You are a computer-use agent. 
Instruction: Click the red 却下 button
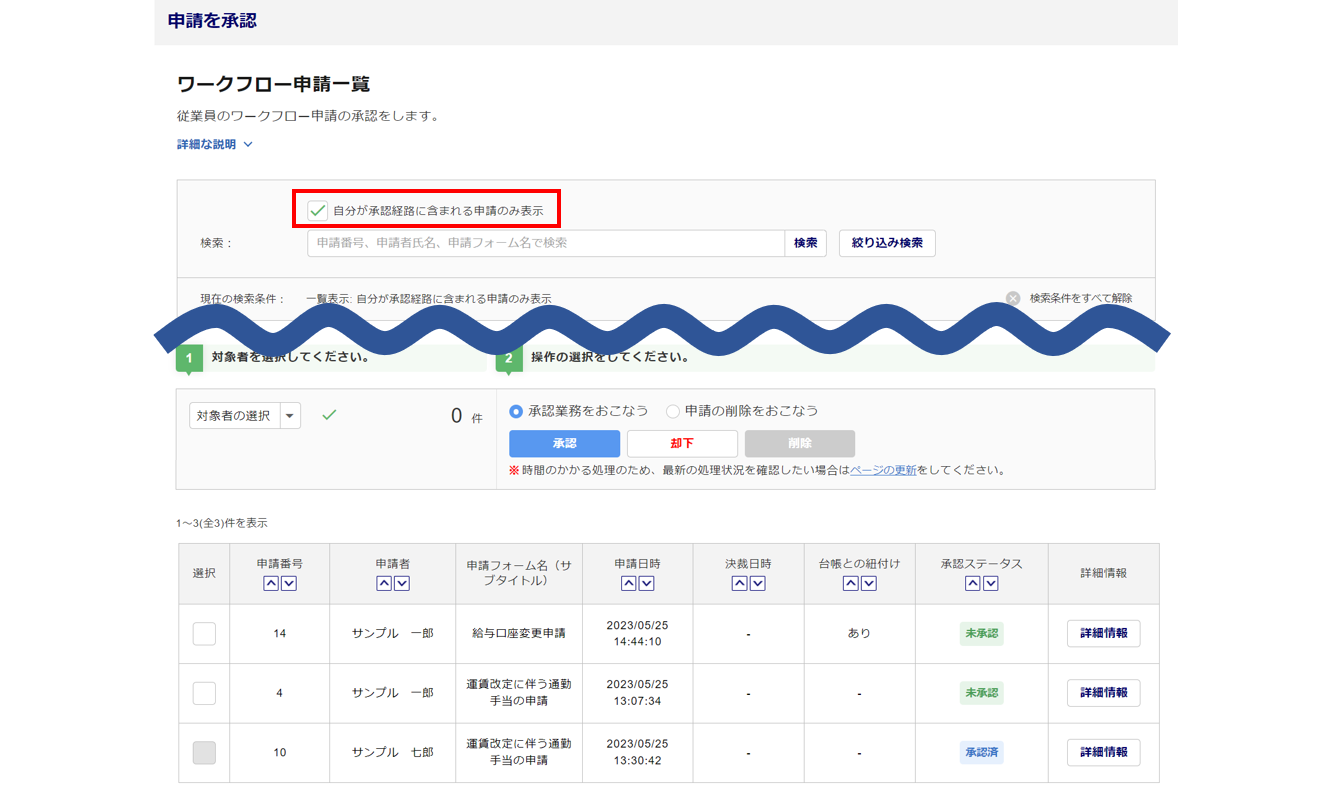pos(682,443)
